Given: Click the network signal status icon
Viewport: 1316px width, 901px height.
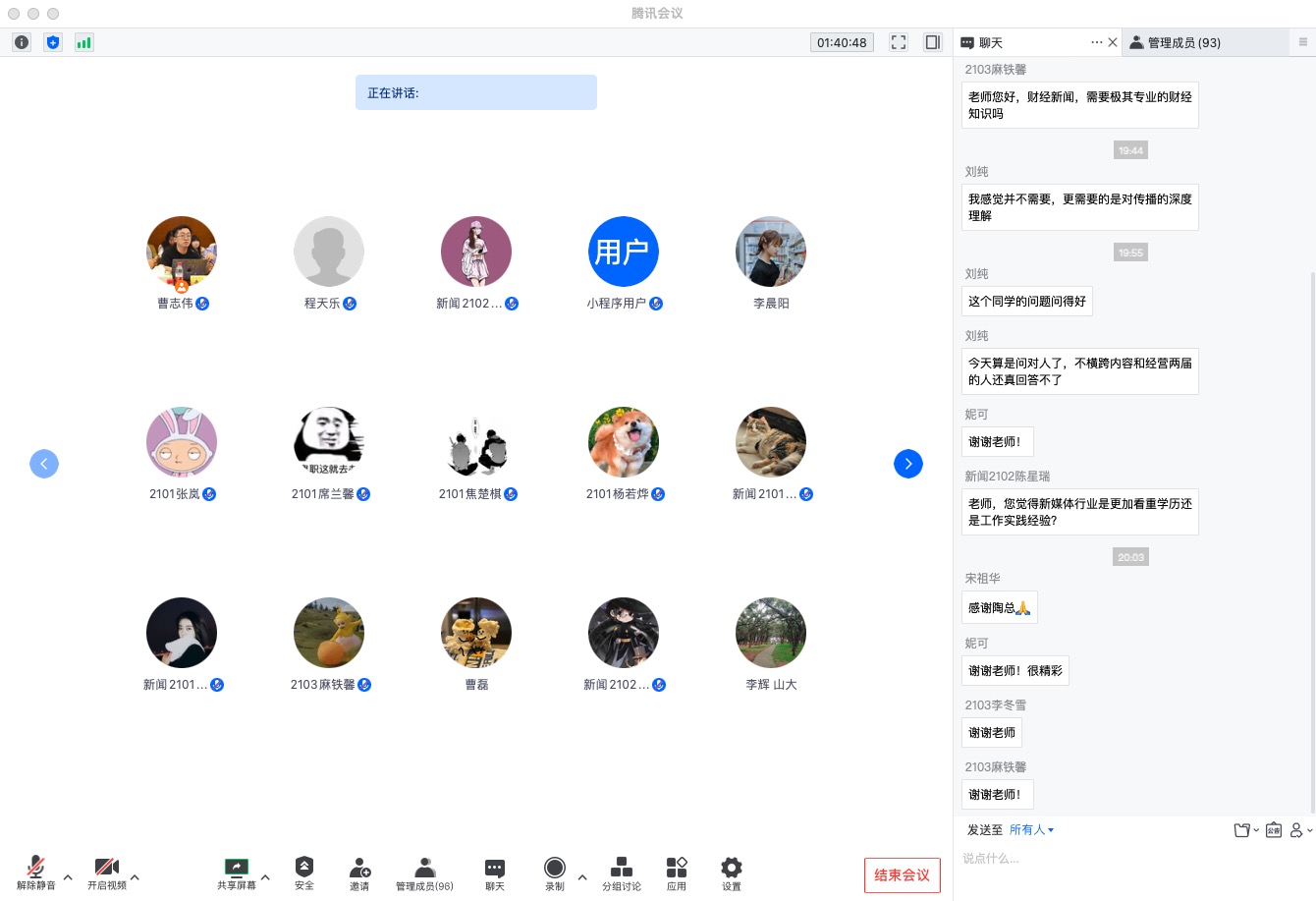Looking at the screenshot, I should click(x=84, y=42).
